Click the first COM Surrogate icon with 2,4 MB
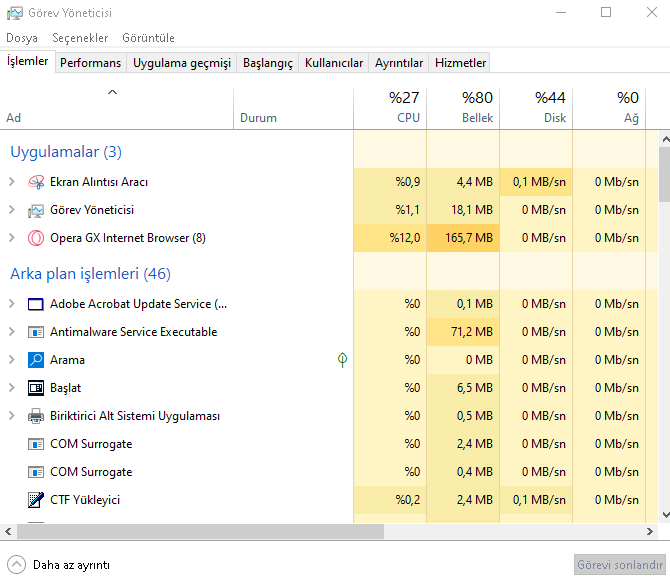This screenshot has width=670, height=587. (x=36, y=444)
